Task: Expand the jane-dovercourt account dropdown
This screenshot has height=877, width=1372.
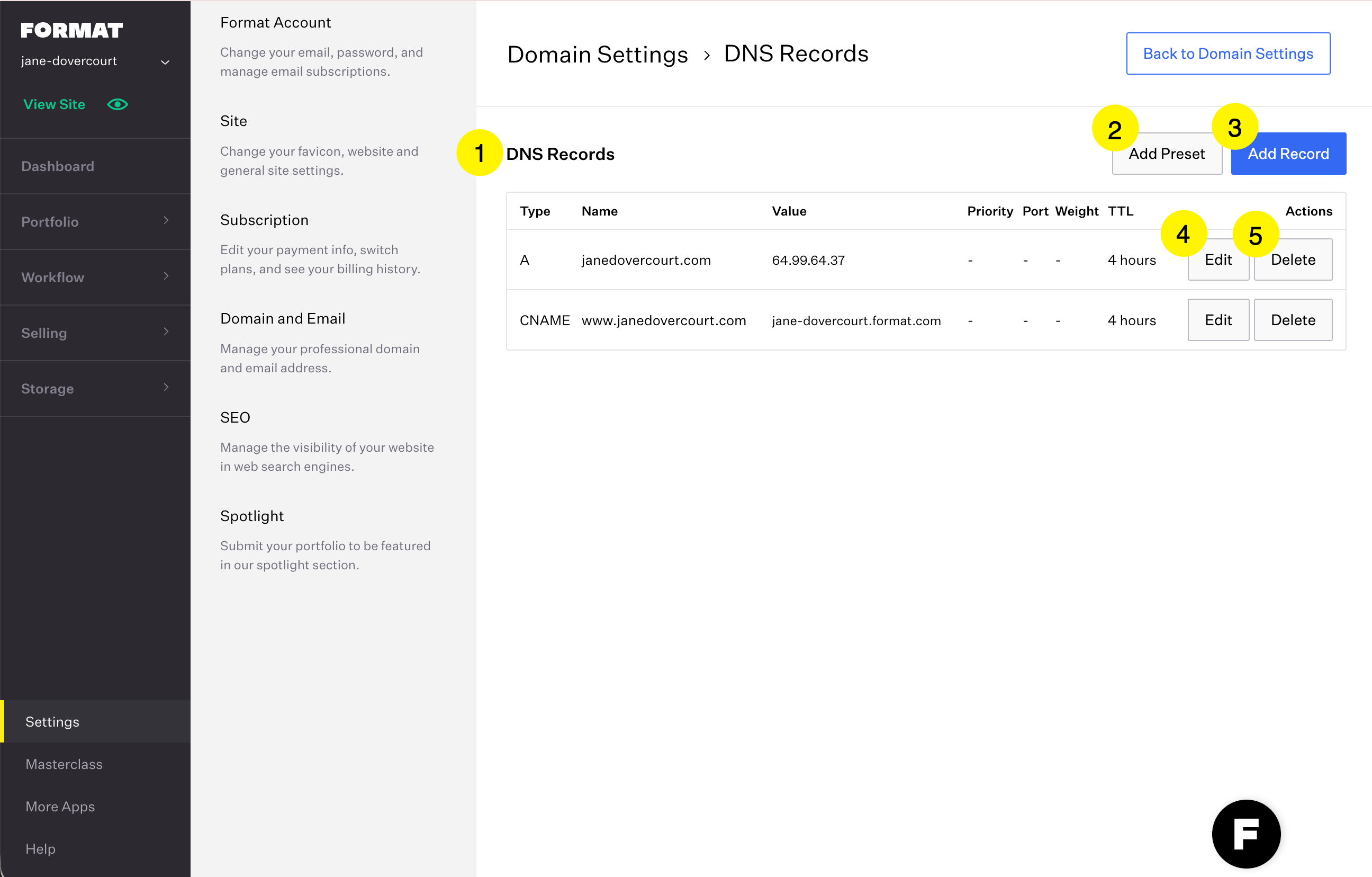Action: (x=165, y=62)
